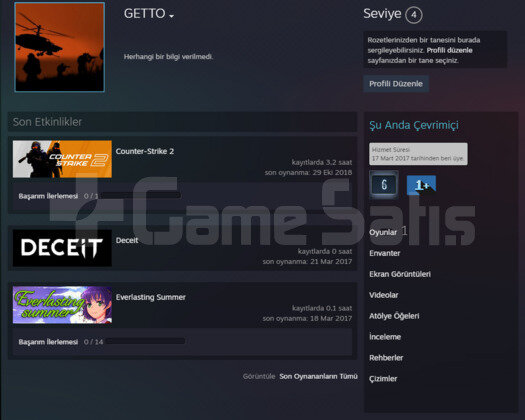Screen dimensions: 525x420
Task: Click 'son oynanma: 18 Mar 2017' text
Action: pos(307,318)
